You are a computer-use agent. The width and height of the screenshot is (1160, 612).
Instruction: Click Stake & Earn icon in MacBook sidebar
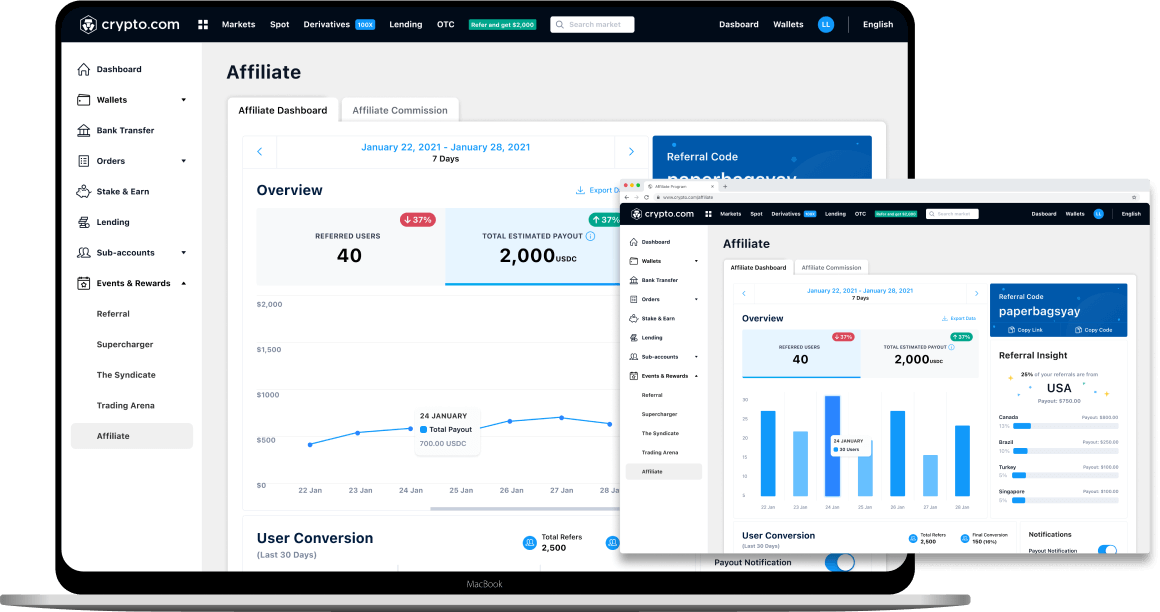tap(84, 191)
